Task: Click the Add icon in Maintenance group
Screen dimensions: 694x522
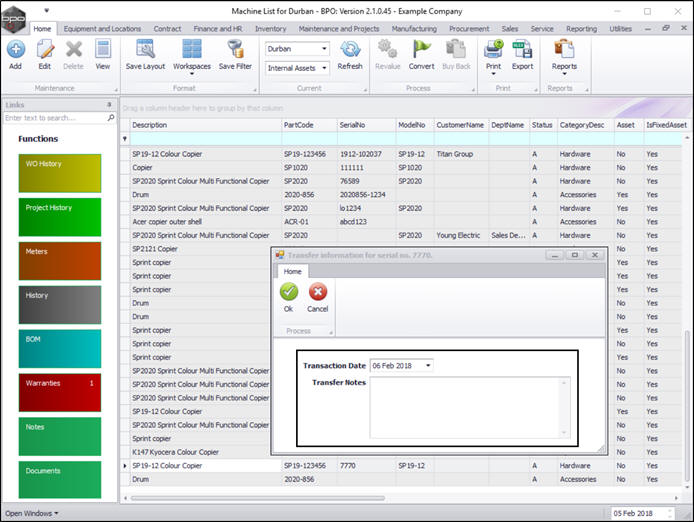Action: [15, 52]
